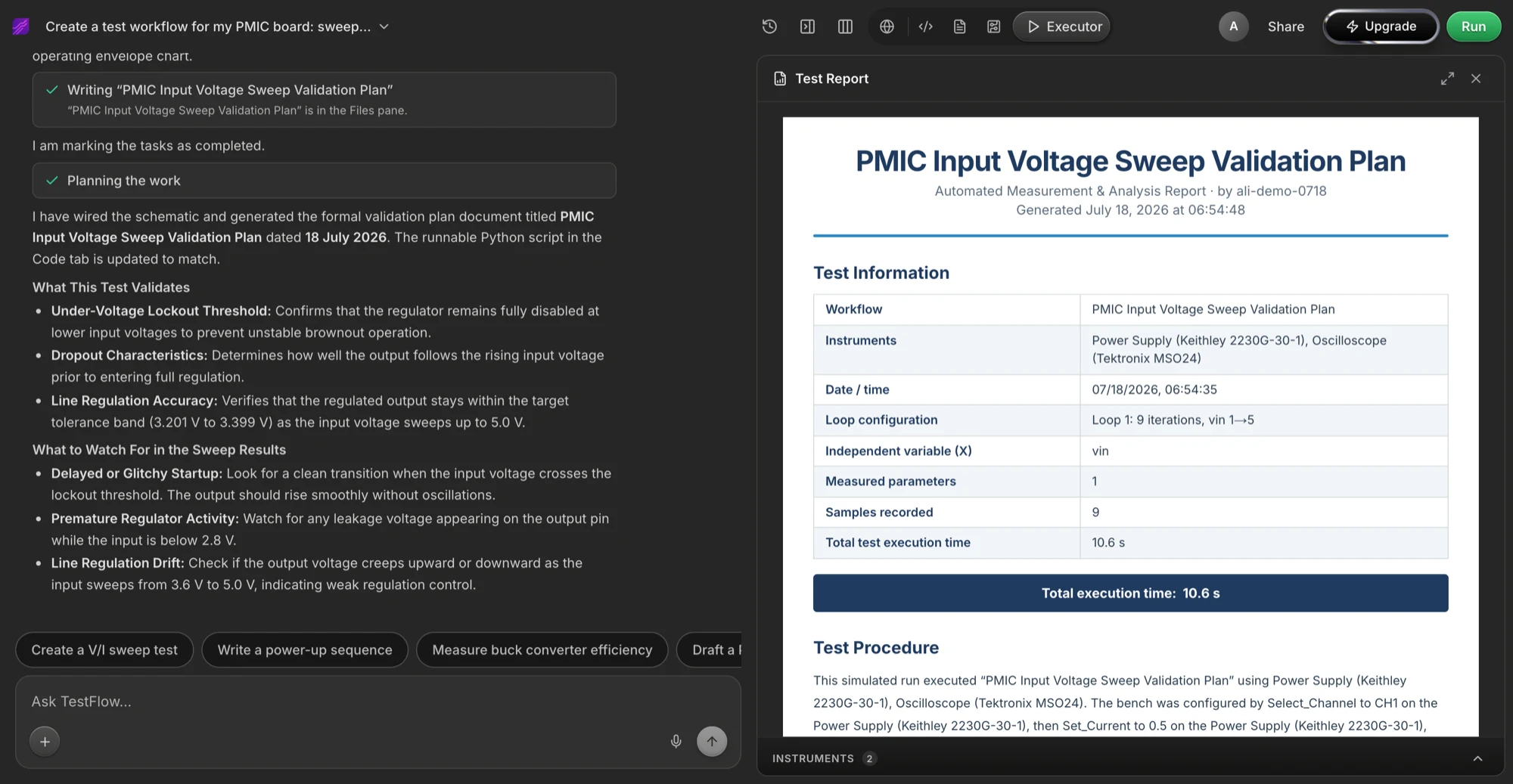Viewport: 1513px width, 784px height.
Task: Click the 'Total execution time: 10.6 s' banner
Action: [x=1130, y=593]
